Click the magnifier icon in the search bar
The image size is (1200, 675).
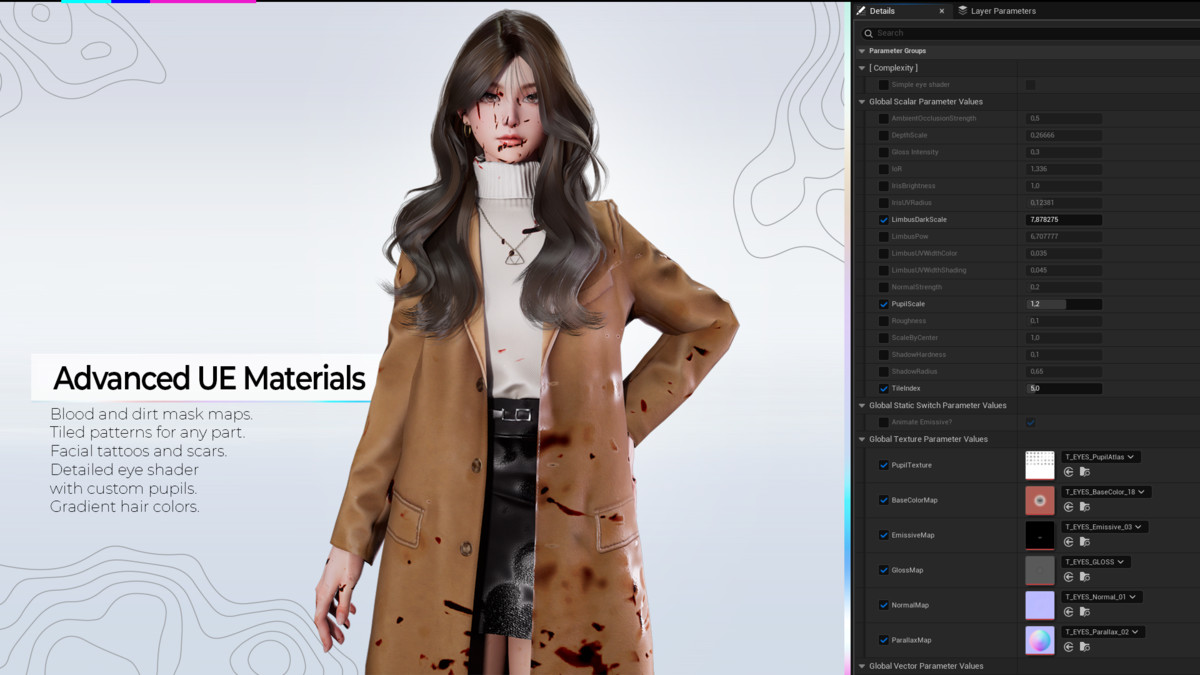point(868,33)
